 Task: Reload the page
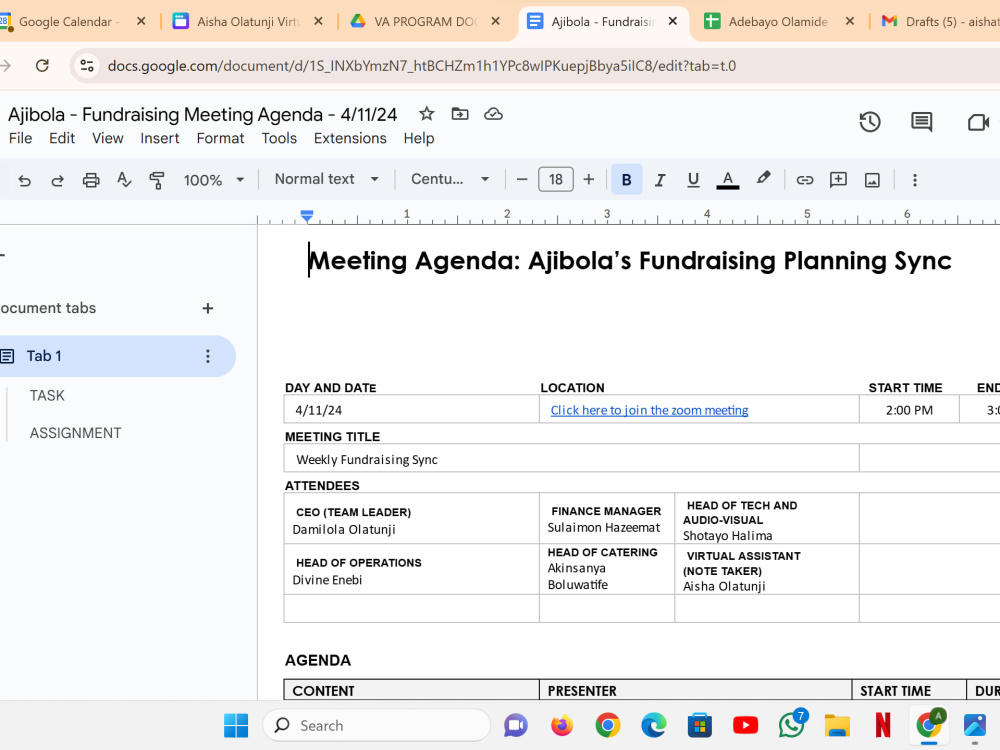pyautogui.click(x=42, y=66)
